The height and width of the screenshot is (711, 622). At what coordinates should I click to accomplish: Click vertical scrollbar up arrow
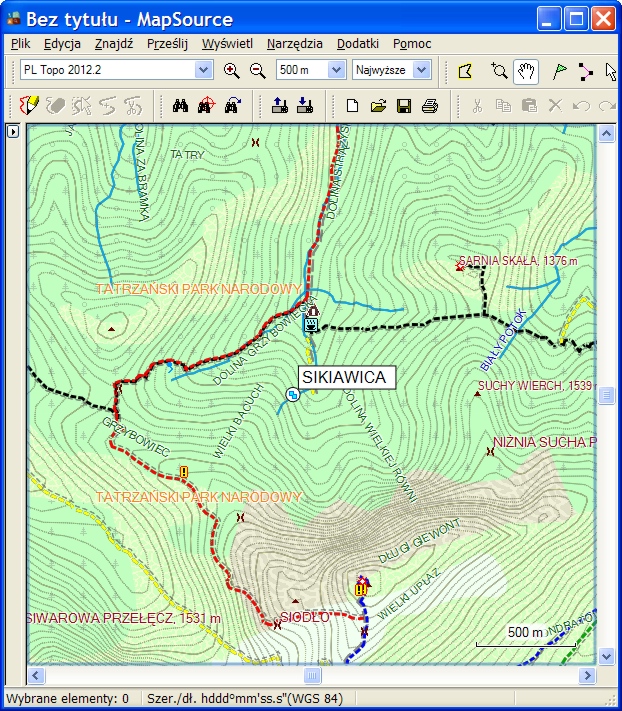coord(607,133)
